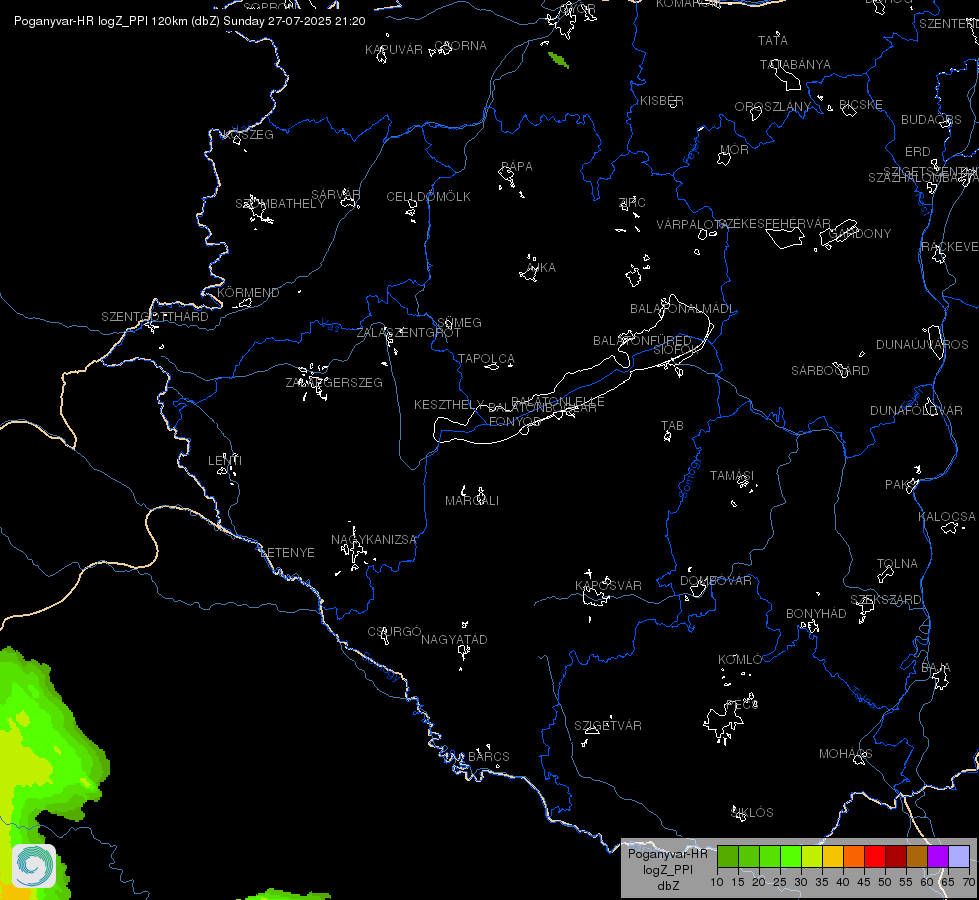
Task: Click the CELLDÖMÖLK town label
Action: click(x=429, y=197)
